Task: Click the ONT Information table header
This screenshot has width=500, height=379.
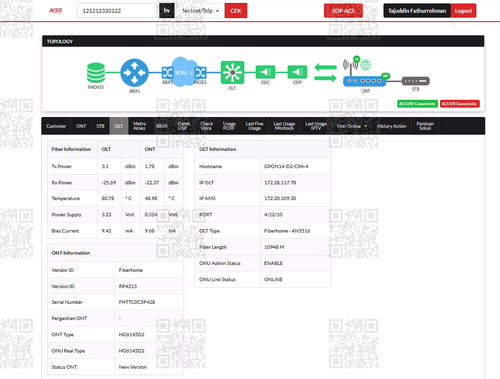Action: point(116,253)
